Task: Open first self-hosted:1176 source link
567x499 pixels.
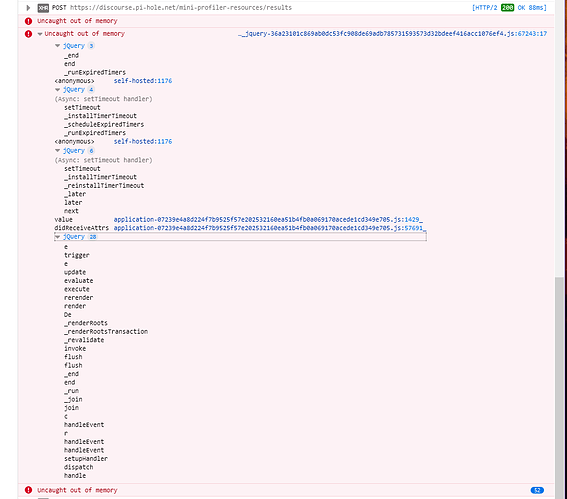Action: click(143, 81)
